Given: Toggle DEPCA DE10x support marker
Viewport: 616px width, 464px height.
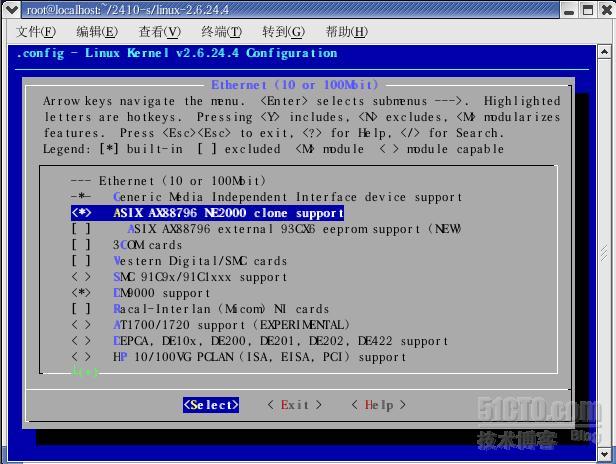Looking at the screenshot, I should [x=81, y=341].
